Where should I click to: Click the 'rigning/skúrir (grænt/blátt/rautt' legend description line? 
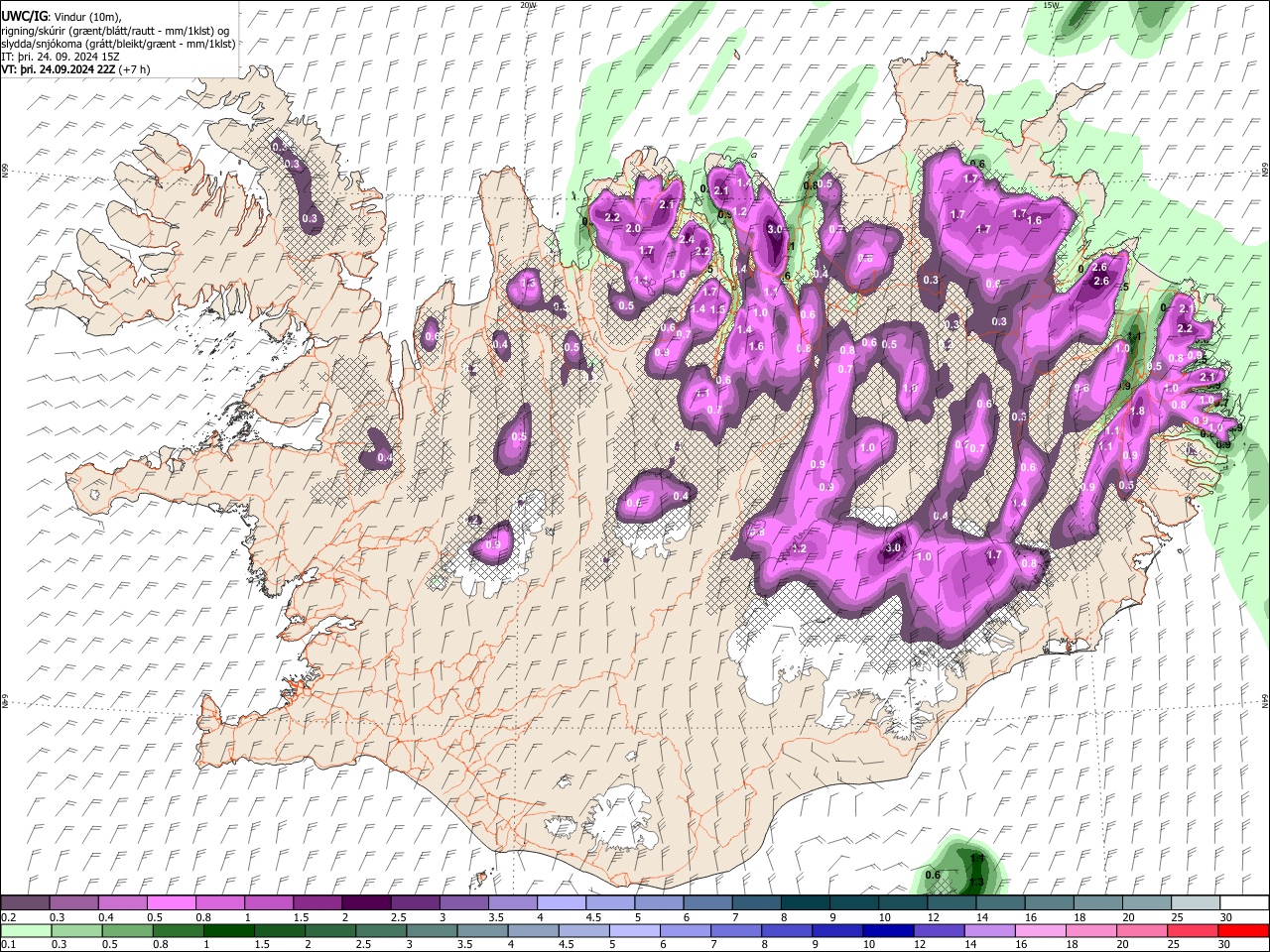pos(117,30)
